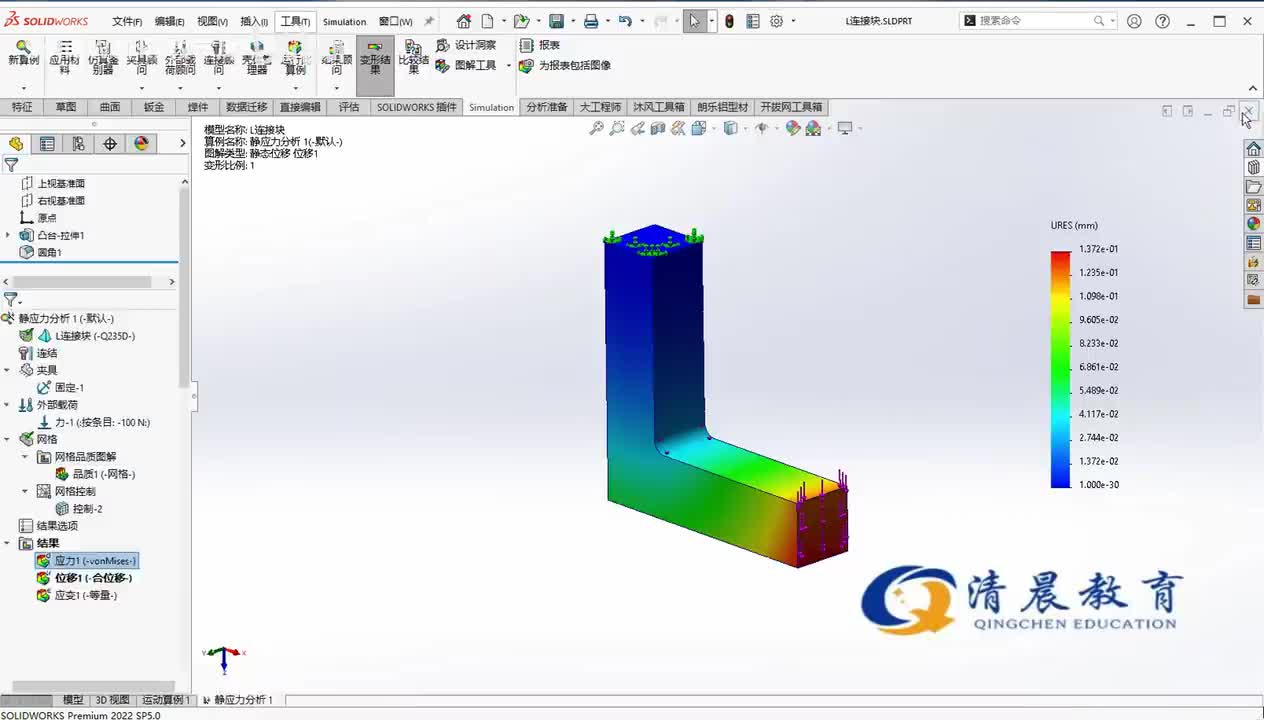Viewport: 1264px width, 720px height.
Task: Click the 搜索命令 search field
Action: 1038,21
